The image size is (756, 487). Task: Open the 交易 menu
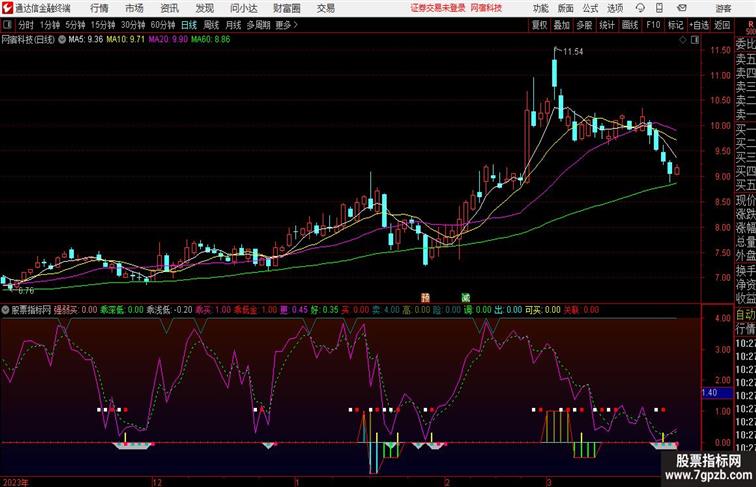(325, 8)
